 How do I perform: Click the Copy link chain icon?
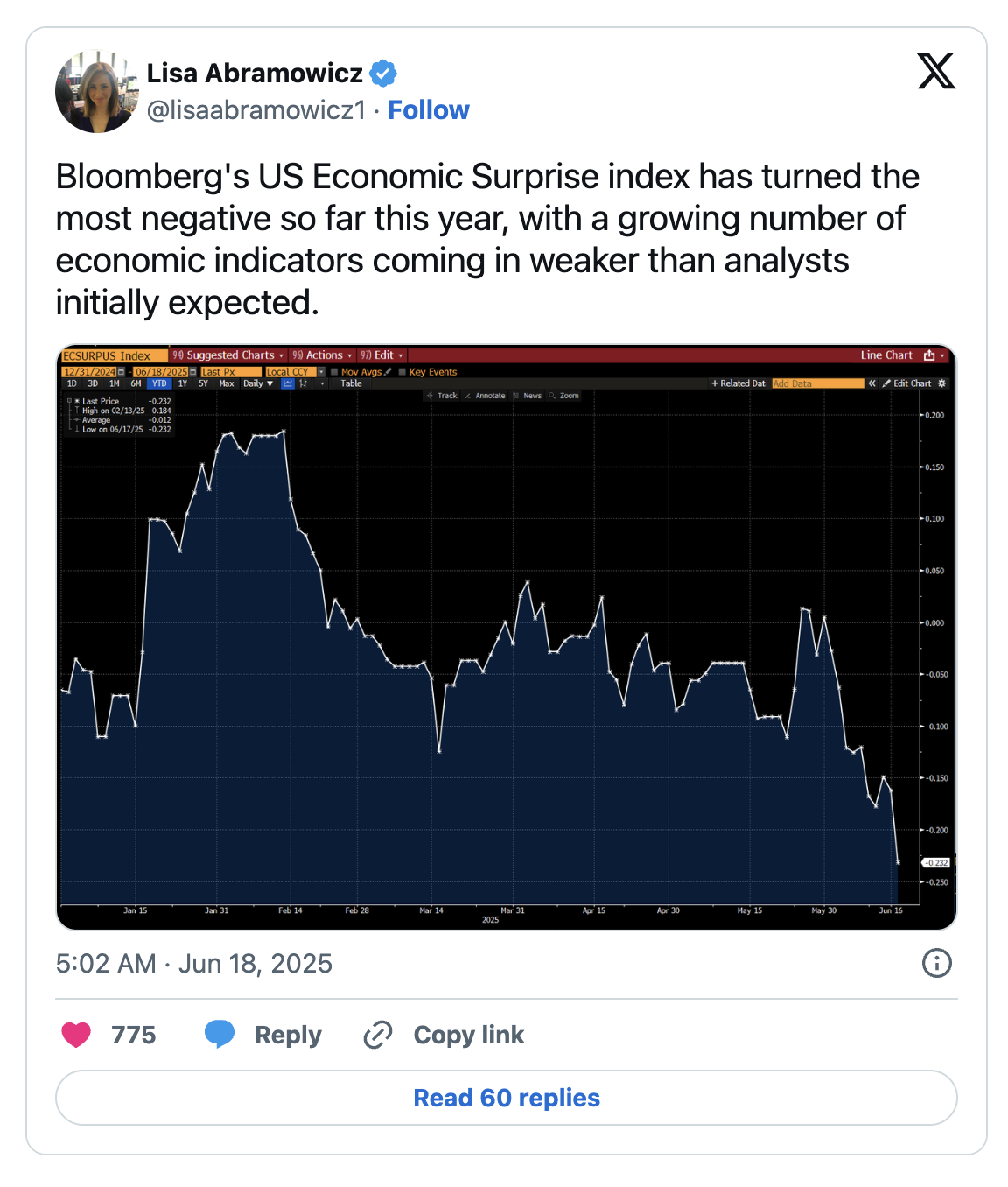[378, 1035]
